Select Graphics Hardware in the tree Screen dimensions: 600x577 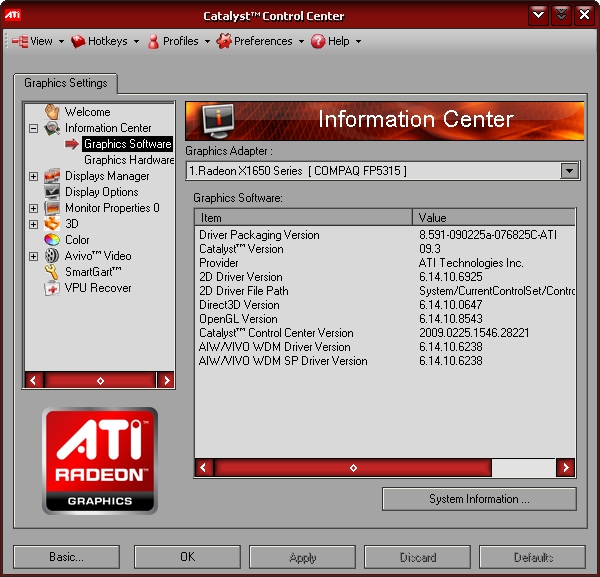click(x=129, y=160)
